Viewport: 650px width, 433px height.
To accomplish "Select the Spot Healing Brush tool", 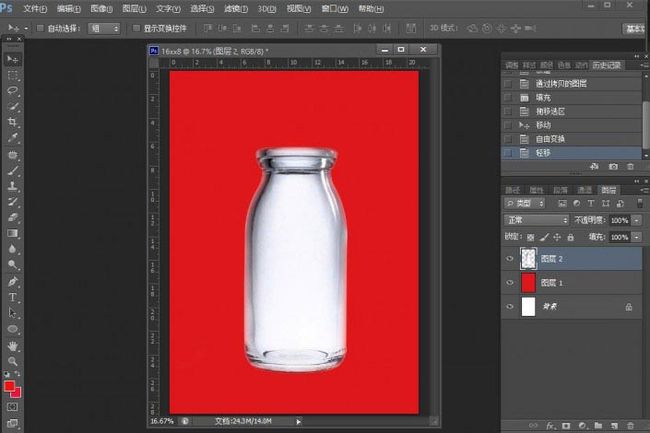I will [x=12, y=155].
